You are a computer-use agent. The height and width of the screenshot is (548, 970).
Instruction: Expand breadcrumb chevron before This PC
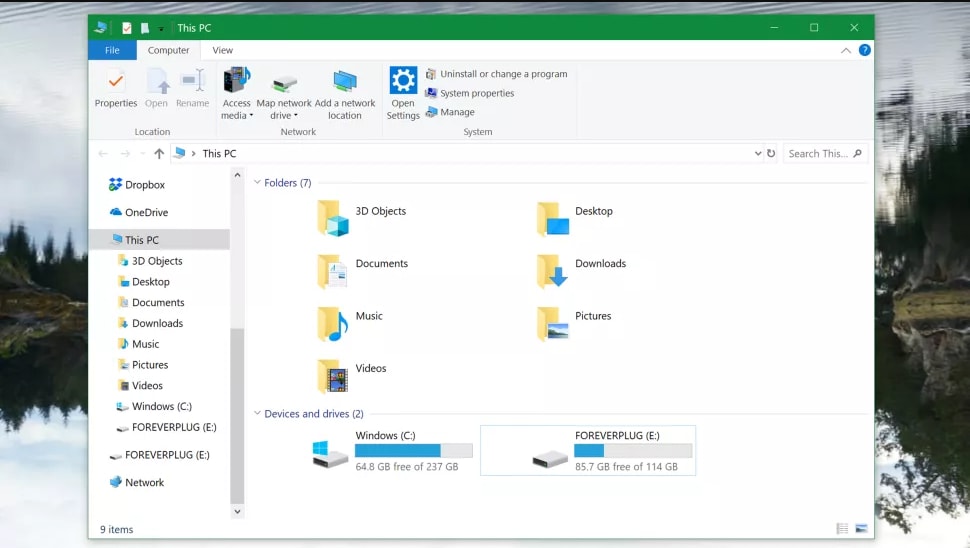194,153
